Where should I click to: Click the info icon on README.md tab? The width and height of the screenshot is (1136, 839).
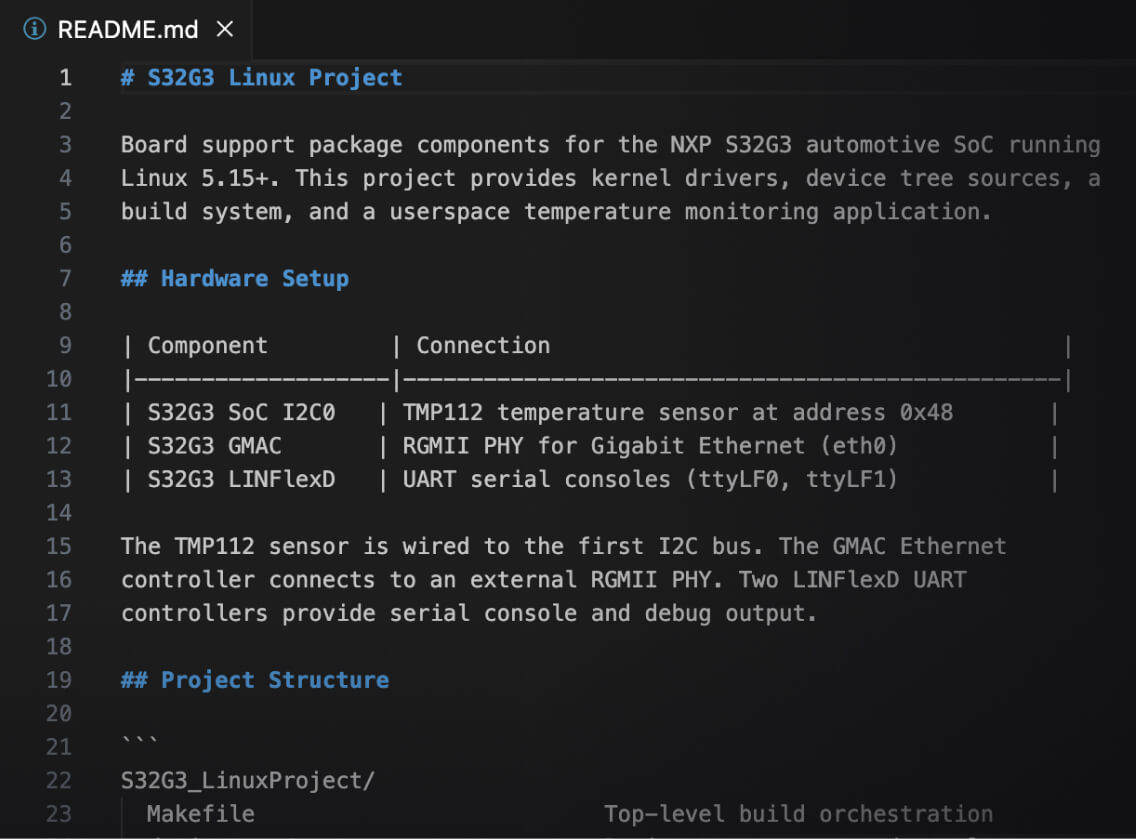(x=34, y=29)
